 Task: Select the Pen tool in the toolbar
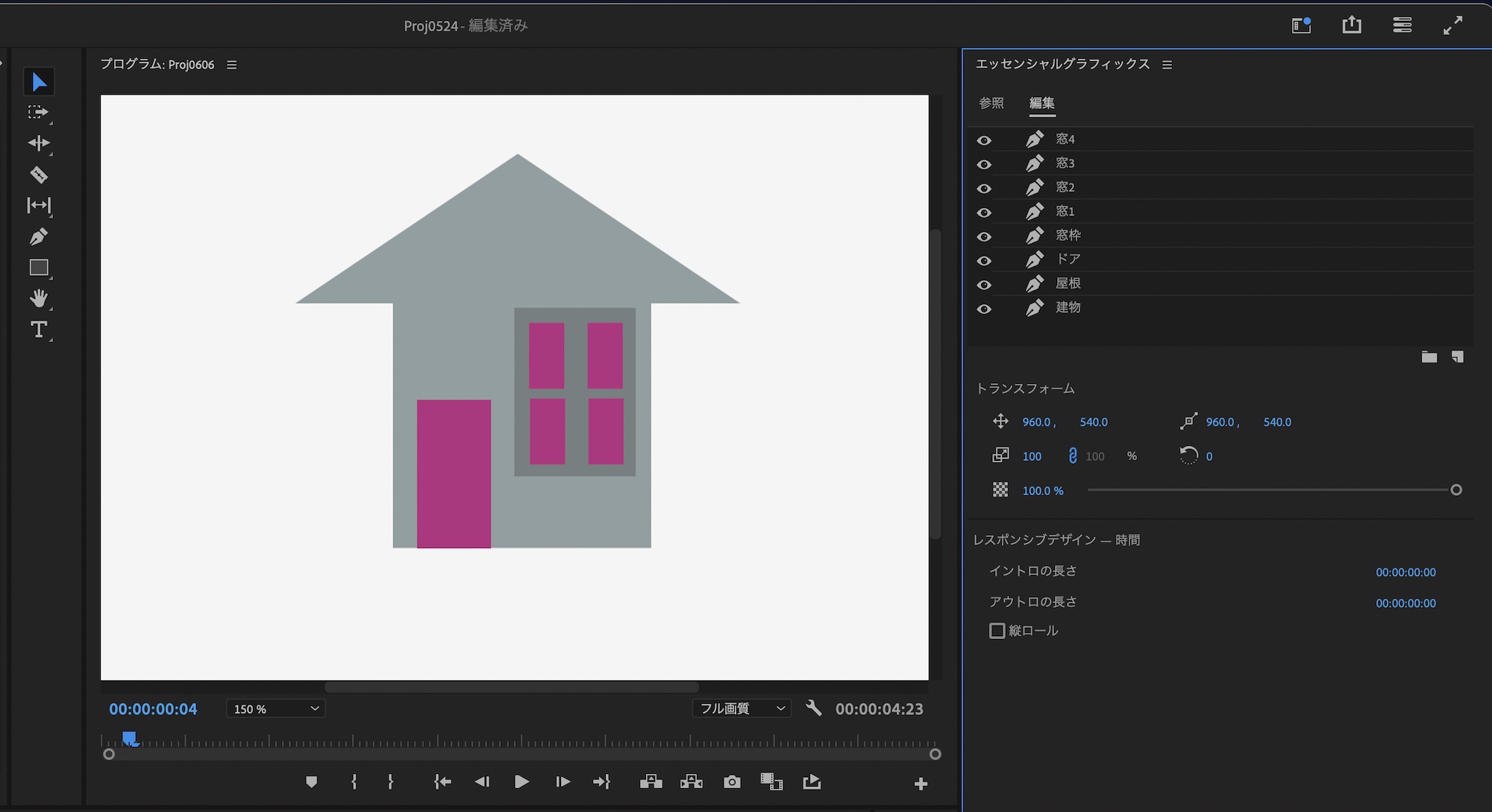[39, 237]
